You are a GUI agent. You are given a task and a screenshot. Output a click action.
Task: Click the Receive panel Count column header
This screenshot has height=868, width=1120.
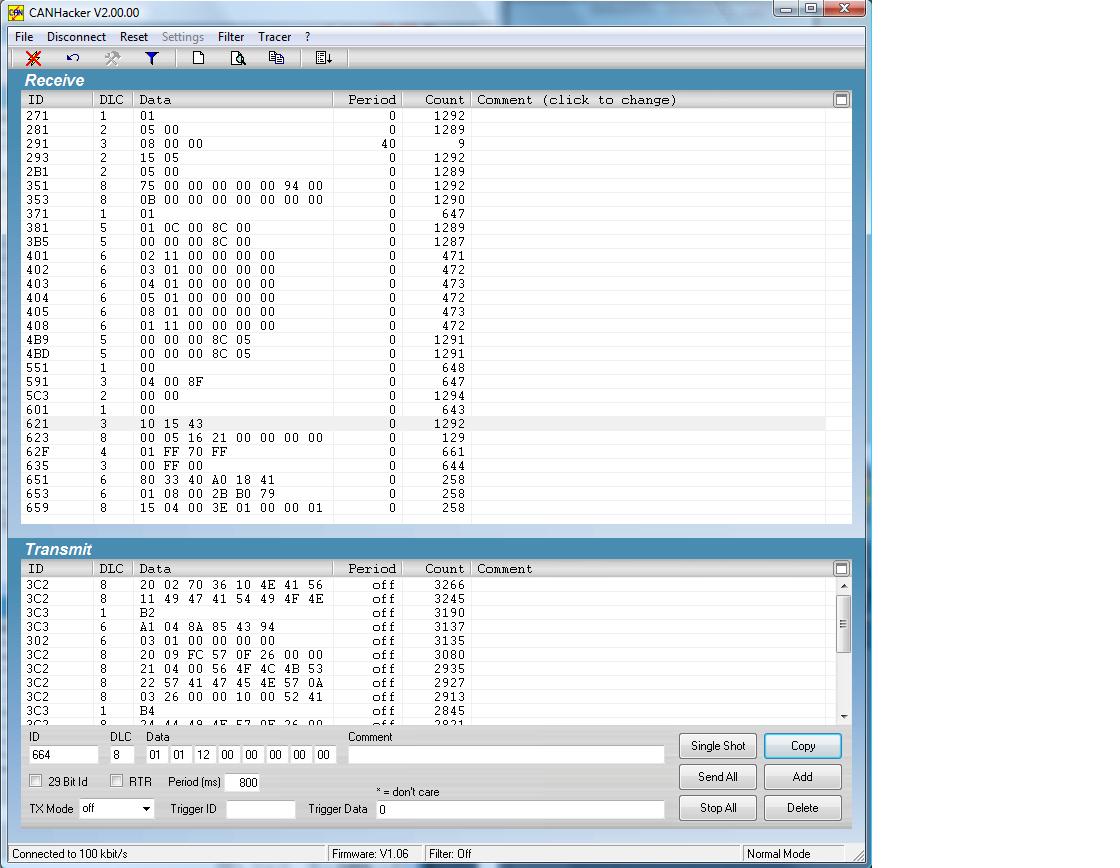[x=436, y=100]
